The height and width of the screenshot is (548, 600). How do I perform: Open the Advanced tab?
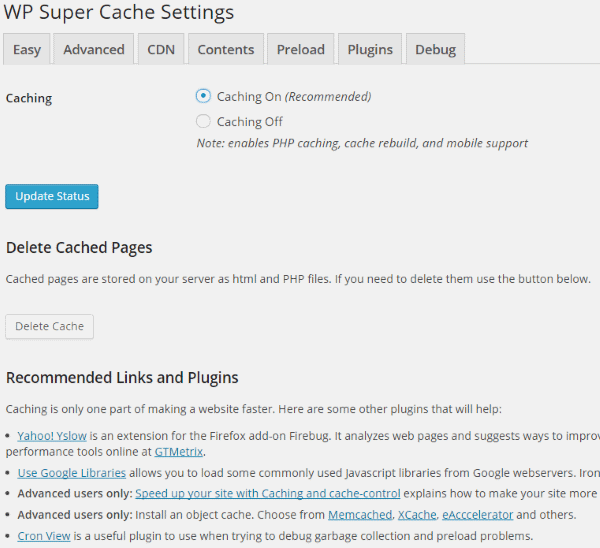94,49
